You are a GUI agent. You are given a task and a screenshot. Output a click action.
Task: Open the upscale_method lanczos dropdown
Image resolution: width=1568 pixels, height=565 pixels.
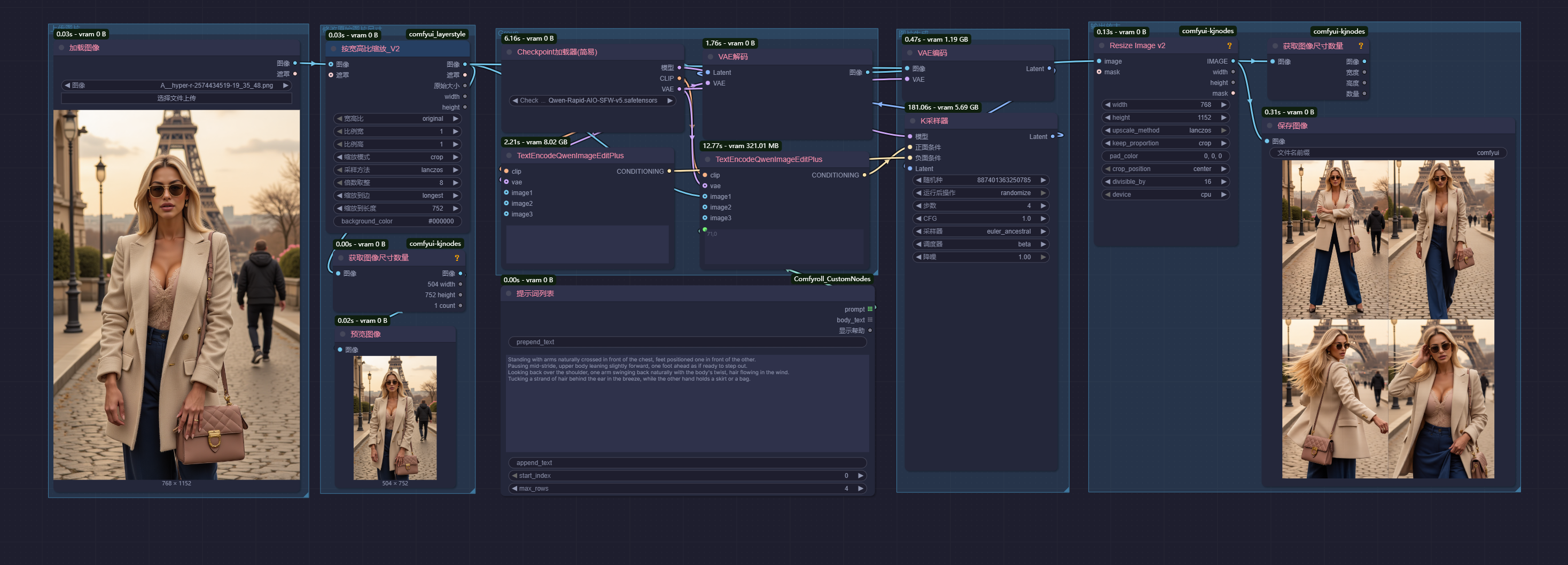[1165, 130]
